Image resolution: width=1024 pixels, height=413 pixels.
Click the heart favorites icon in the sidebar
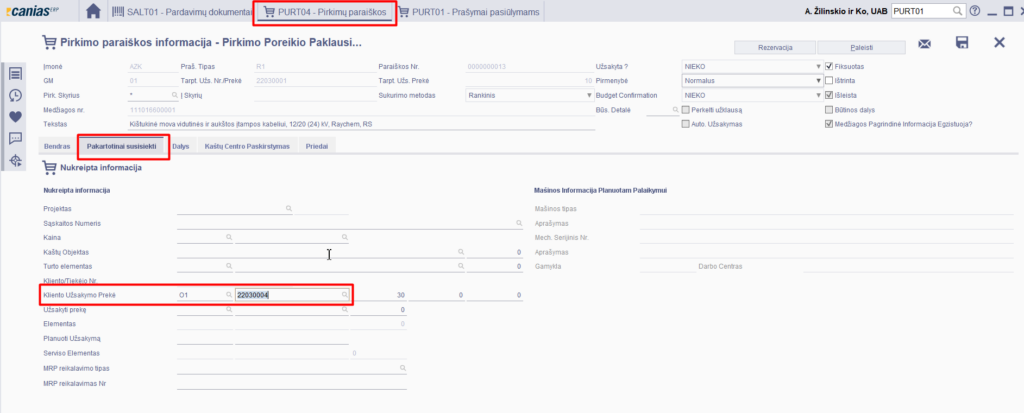click(15, 116)
